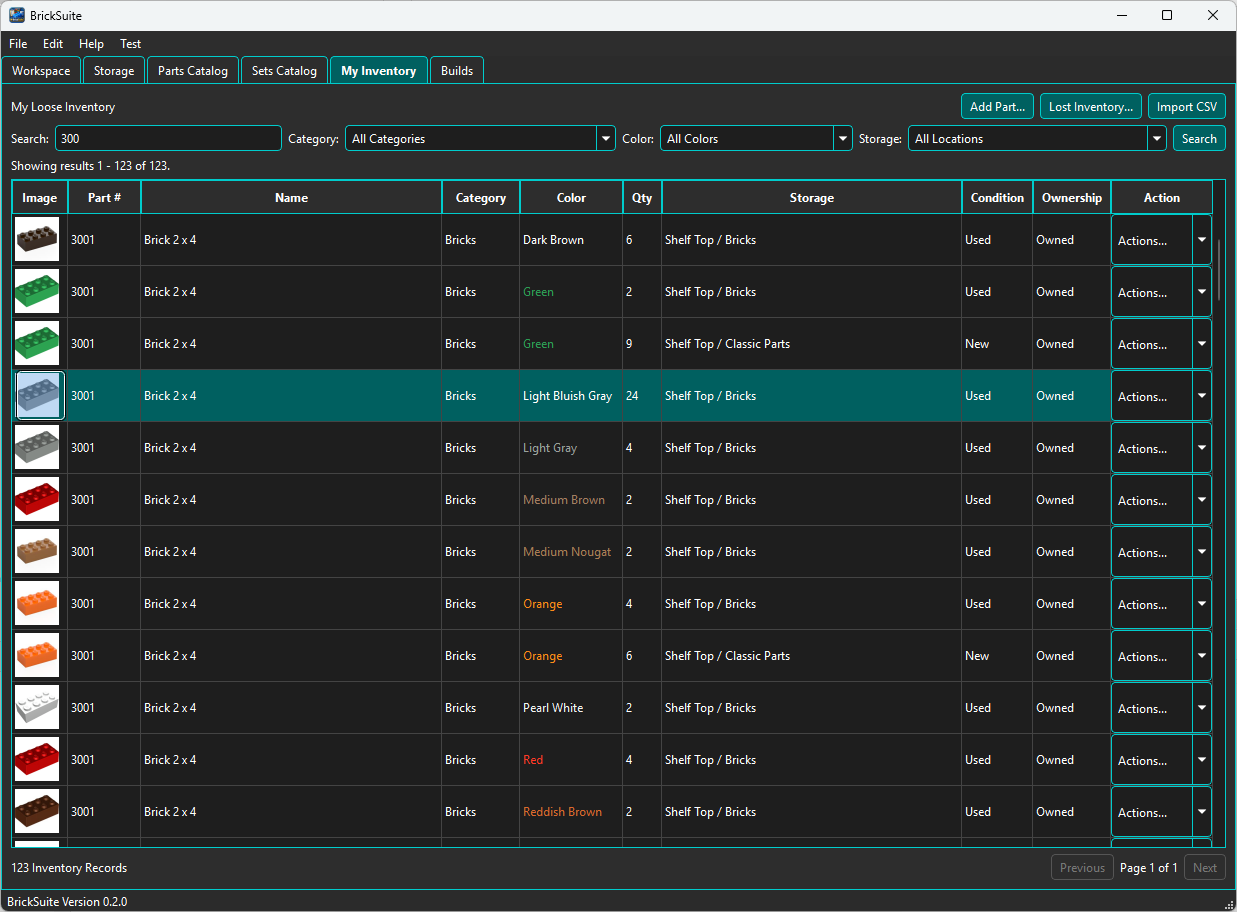Expand Actions arrow for Light Bluish Gray row

[x=1202, y=396]
